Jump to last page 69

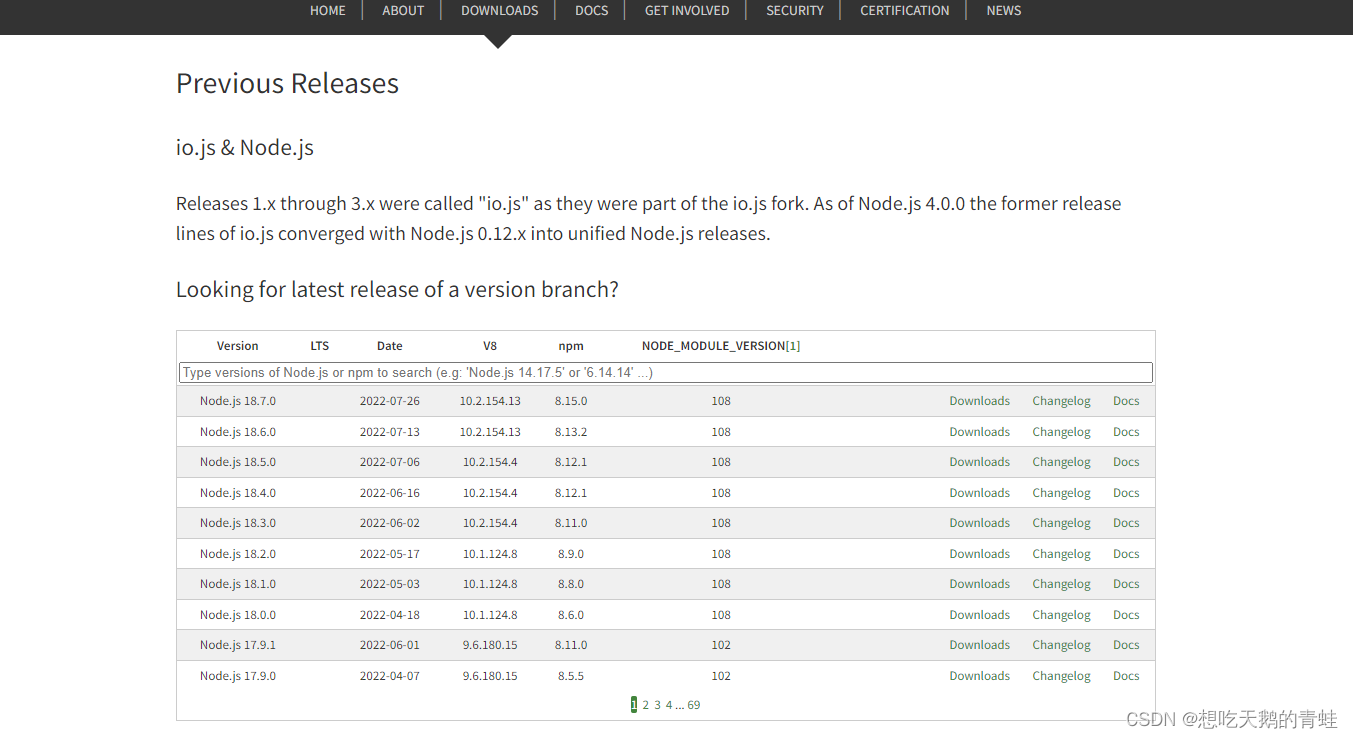(x=694, y=705)
